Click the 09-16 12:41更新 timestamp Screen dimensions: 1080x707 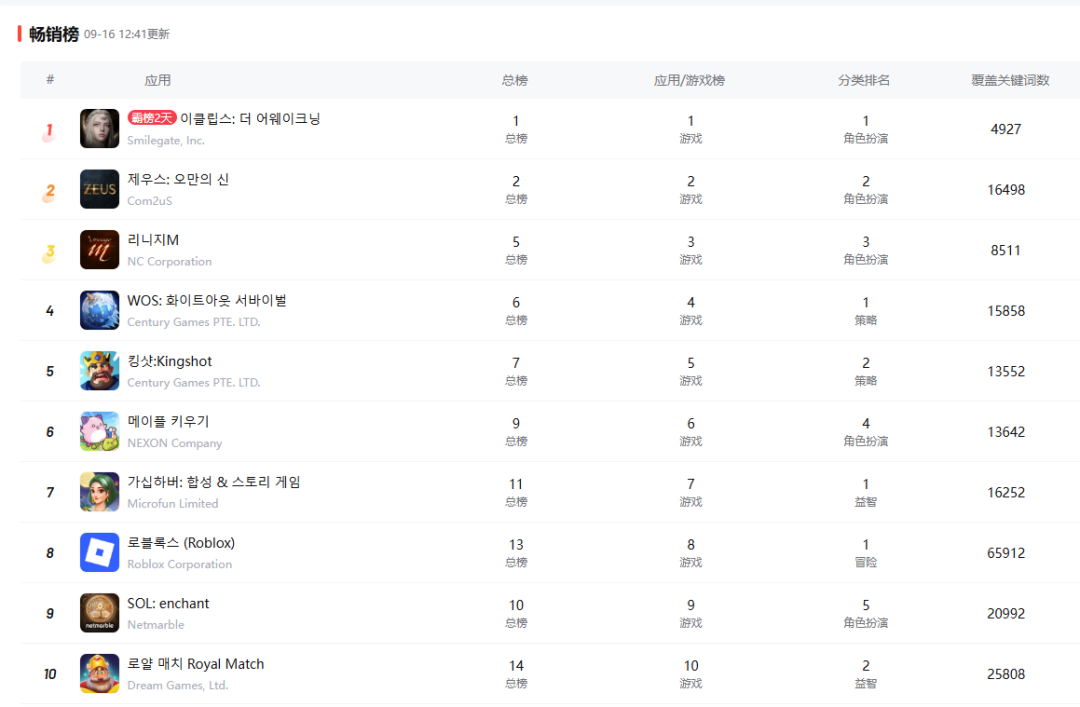[127, 34]
